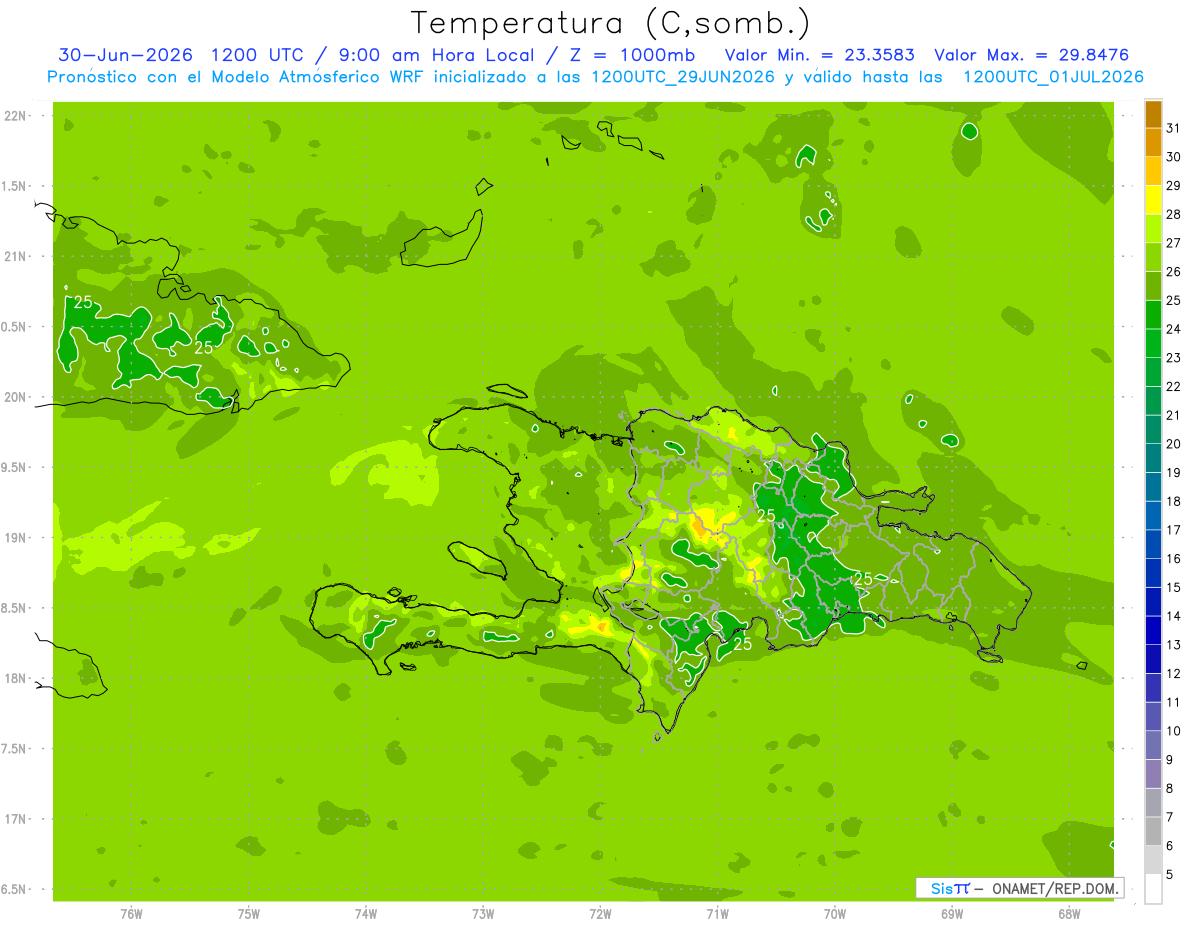The image size is (1200, 927).
Task: Click the "74W" longitude label
Action: point(366,914)
